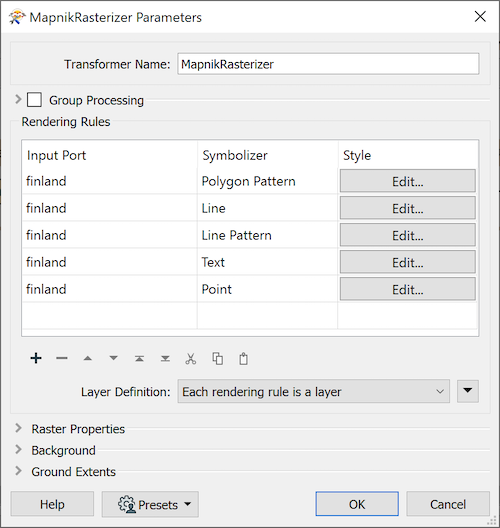Click the Symbolizer column header
The width and height of the screenshot is (500, 528).
pyautogui.click(x=268, y=155)
